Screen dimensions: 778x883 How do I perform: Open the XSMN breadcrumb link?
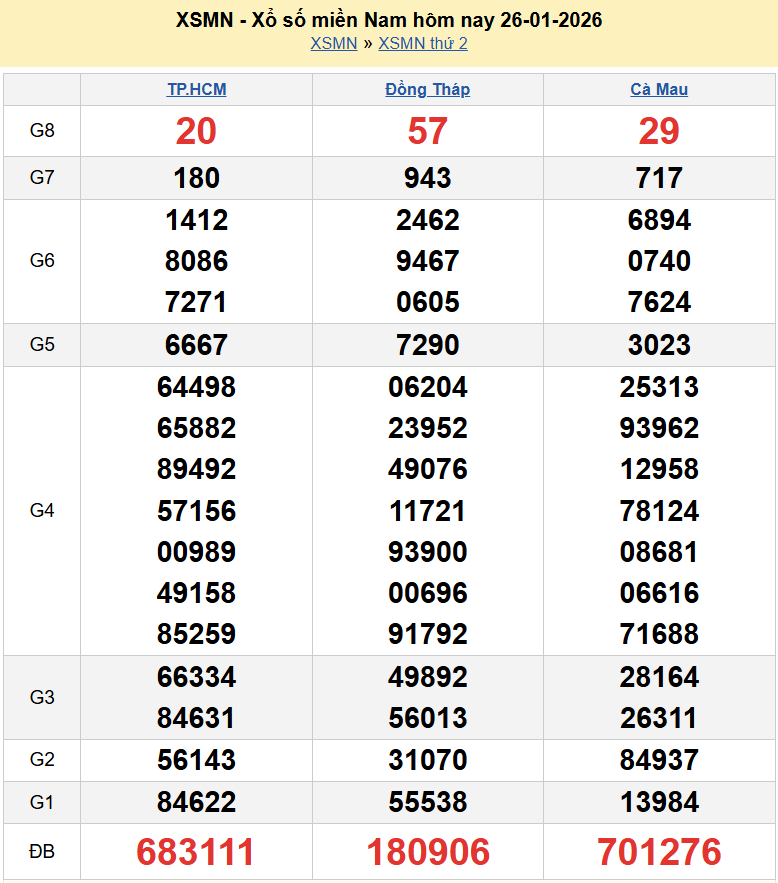(333, 43)
